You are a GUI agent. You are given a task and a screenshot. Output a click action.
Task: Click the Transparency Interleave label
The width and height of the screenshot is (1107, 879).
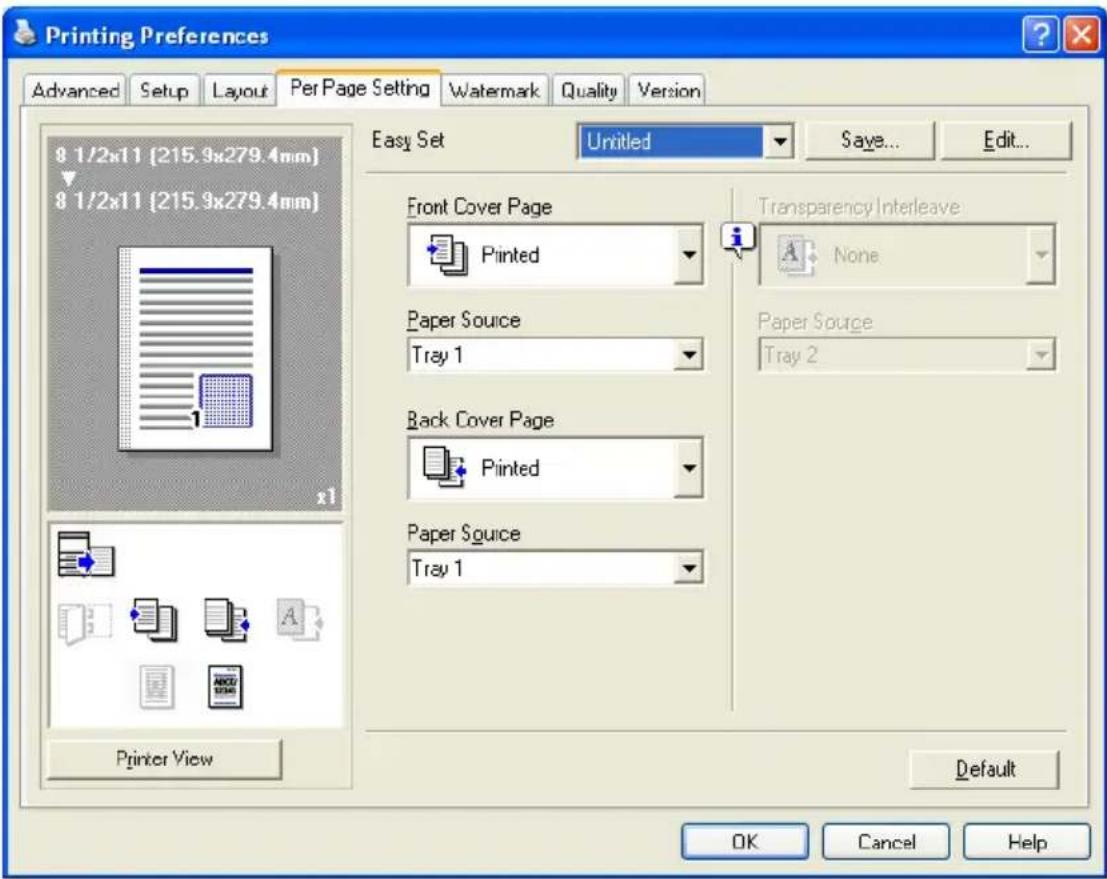(859, 207)
